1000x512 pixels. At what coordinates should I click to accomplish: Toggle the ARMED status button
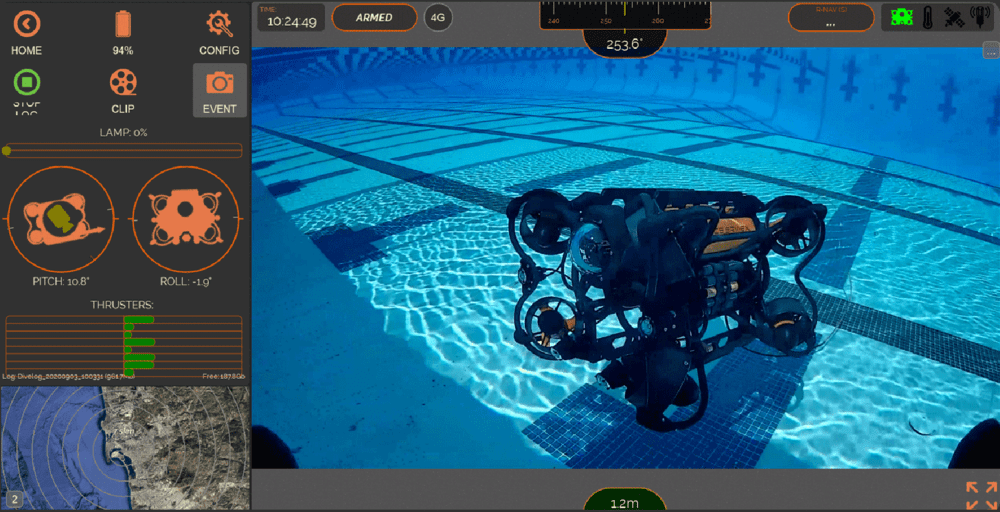[374, 17]
